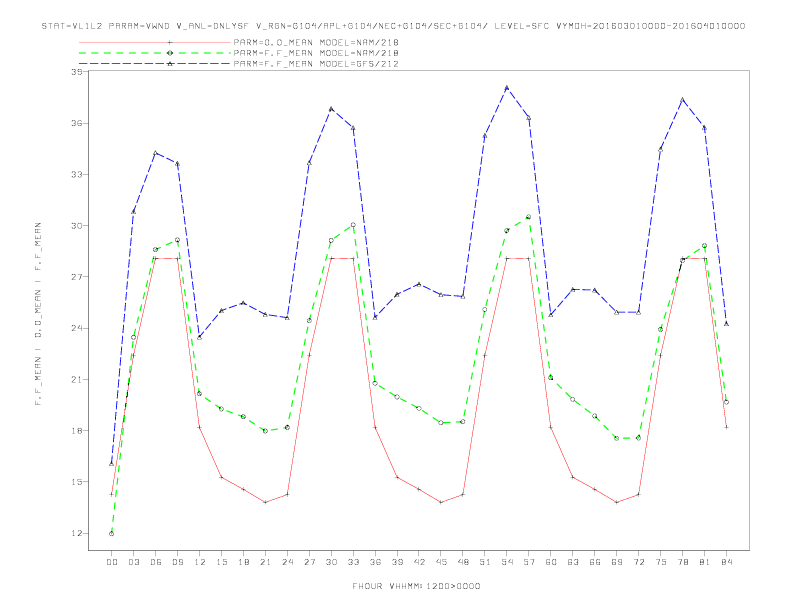Click the blue GFS triangle marker at hour 30

pyautogui.click(x=331, y=109)
